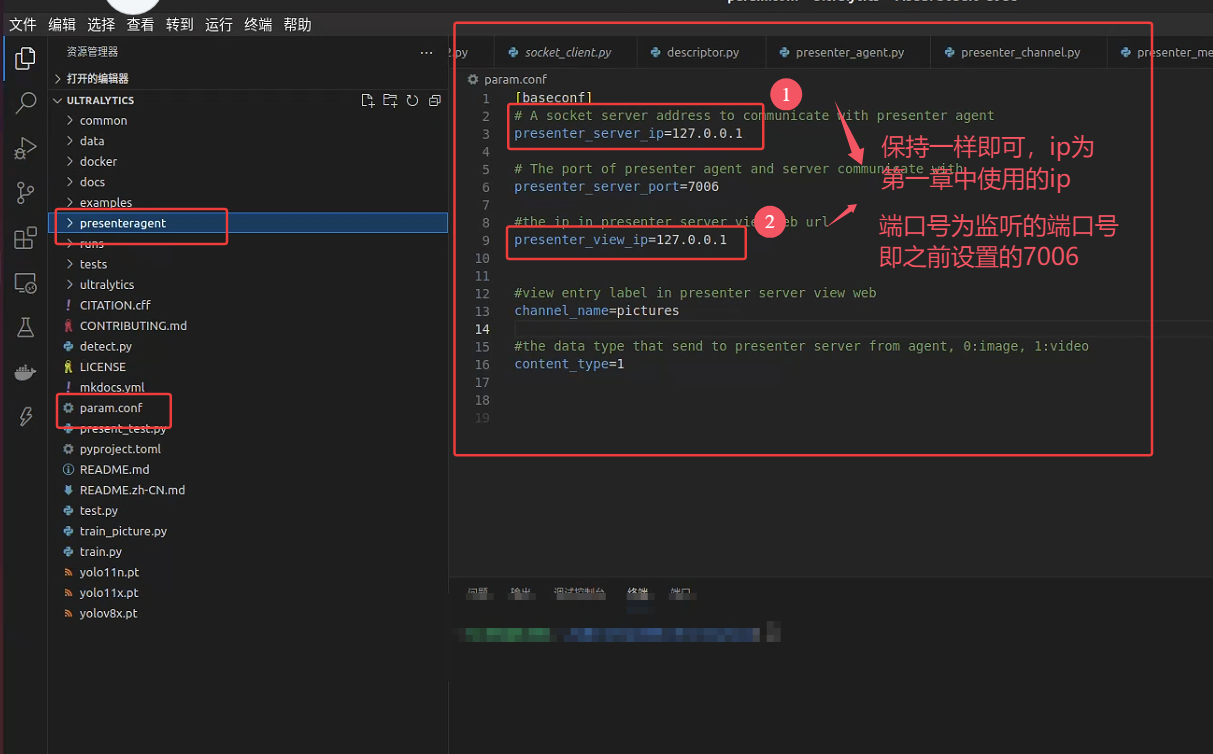Collapse all folders using the Explorer toolbar icon
The image size is (1213, 754).
point(434,99)
